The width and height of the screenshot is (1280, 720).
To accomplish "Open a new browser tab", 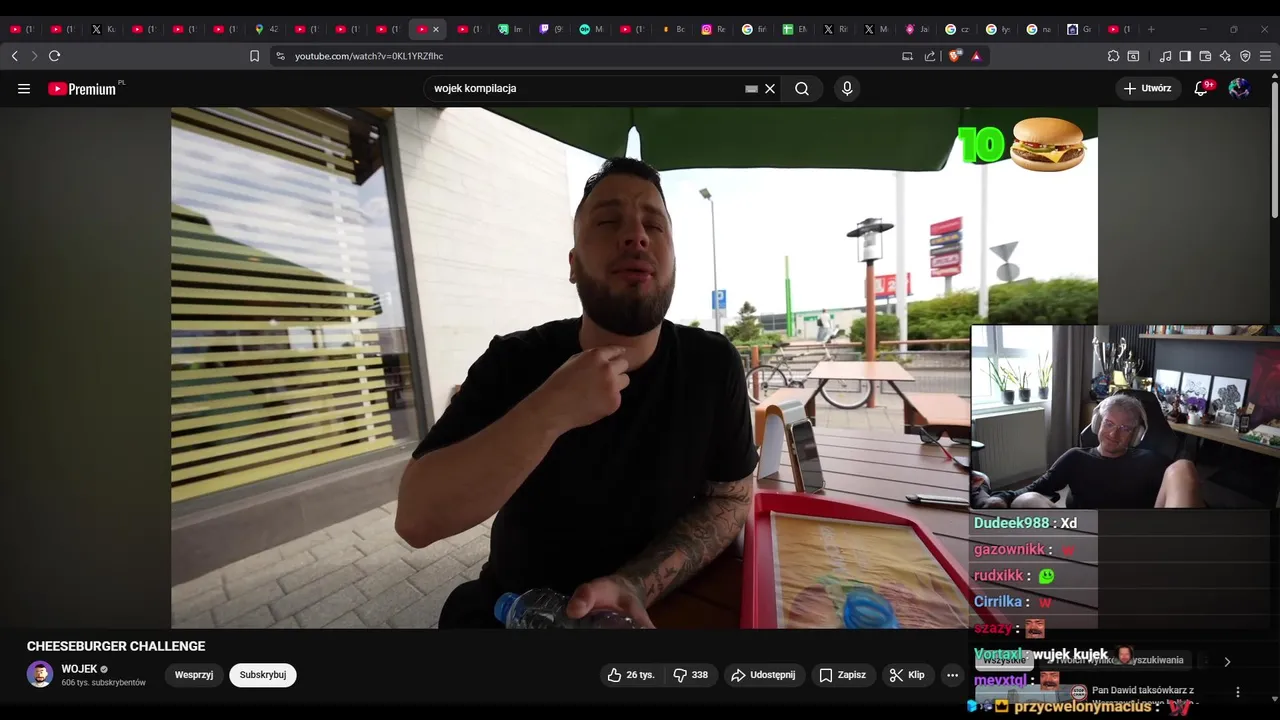I will (1151, 29).
